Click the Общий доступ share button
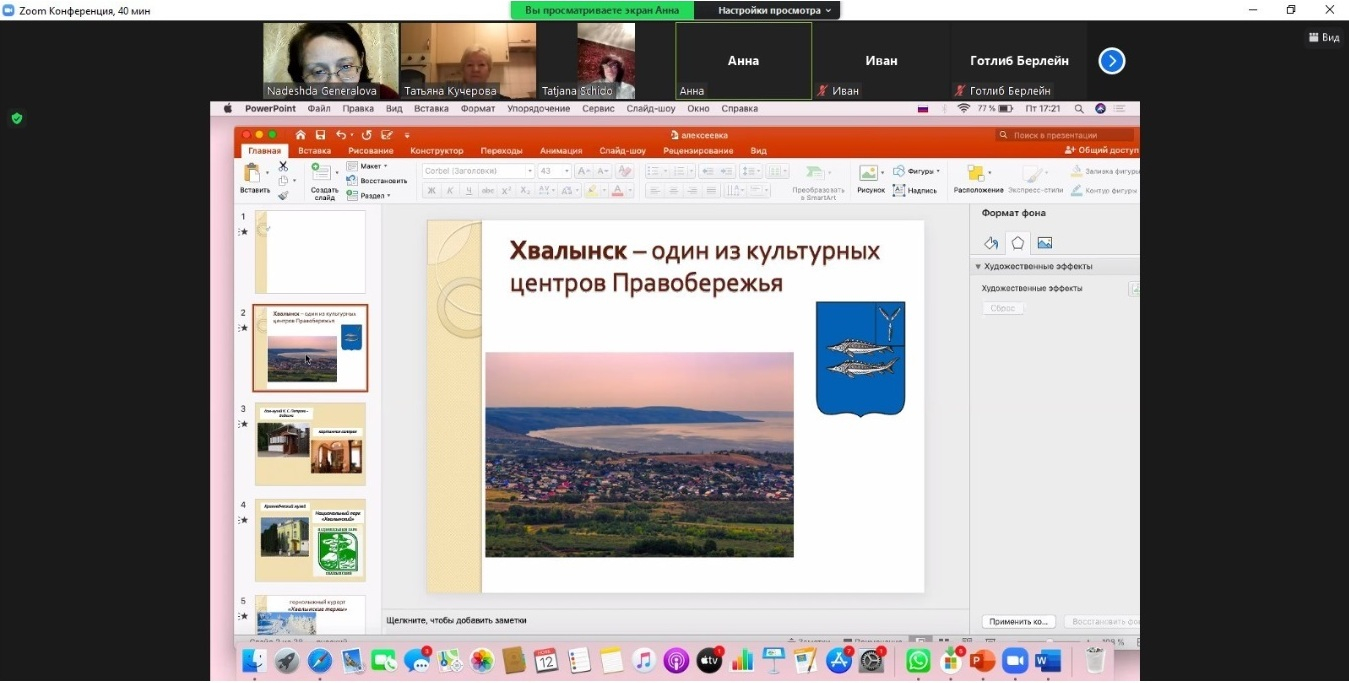 1101,150
